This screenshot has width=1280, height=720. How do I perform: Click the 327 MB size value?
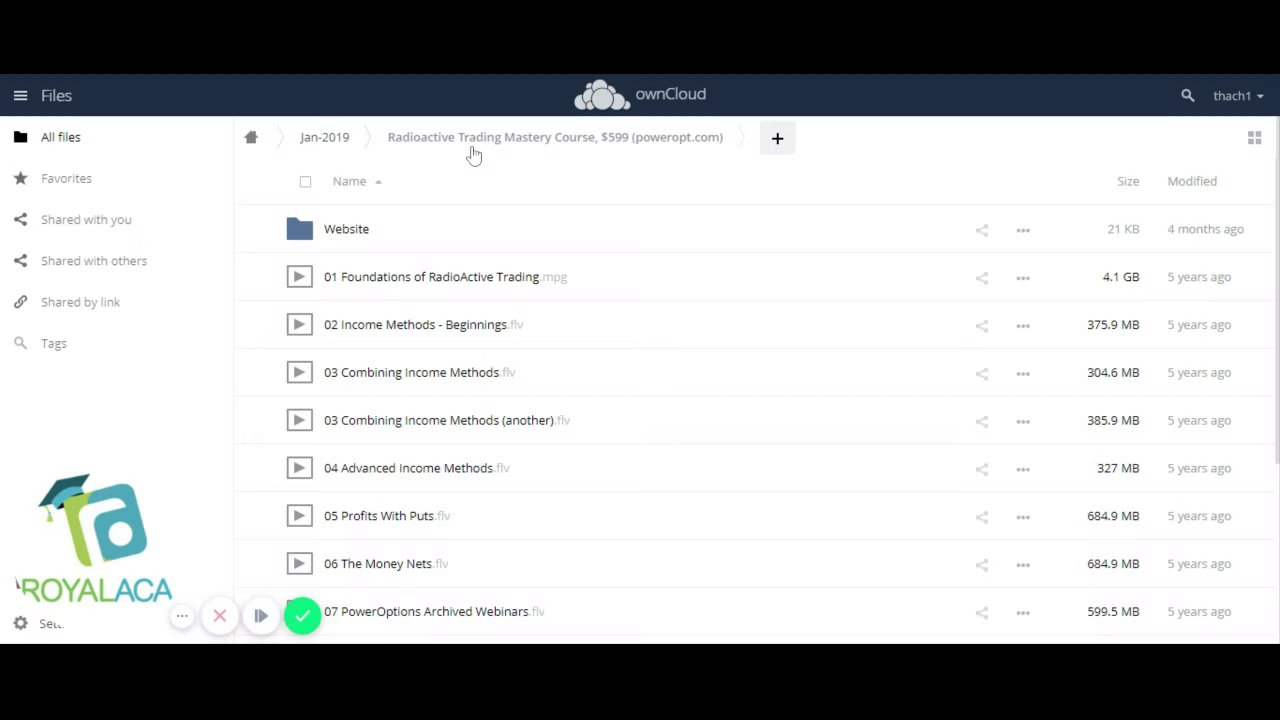pos(1118,468)
